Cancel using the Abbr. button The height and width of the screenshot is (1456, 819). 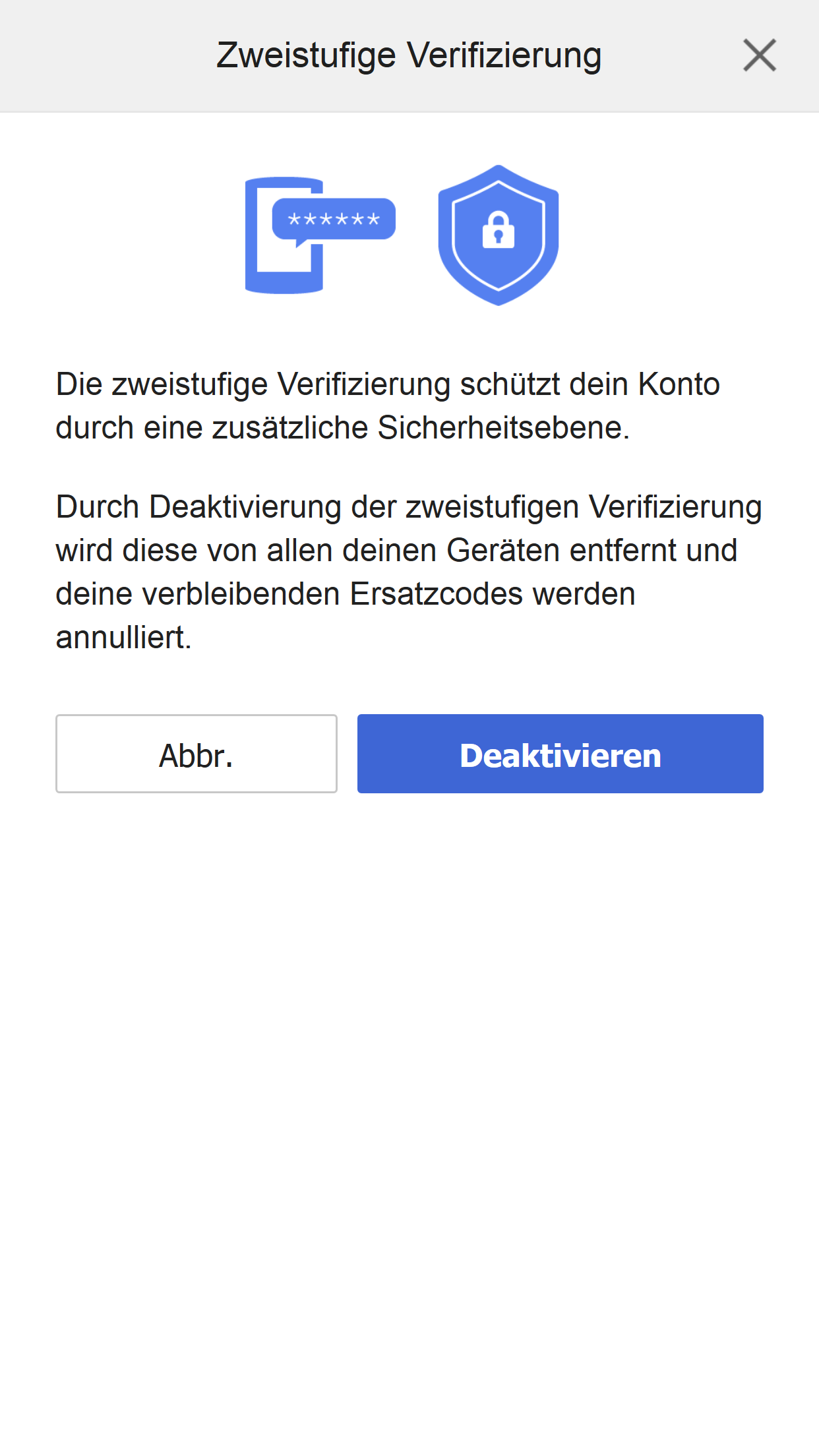(197, 754)
